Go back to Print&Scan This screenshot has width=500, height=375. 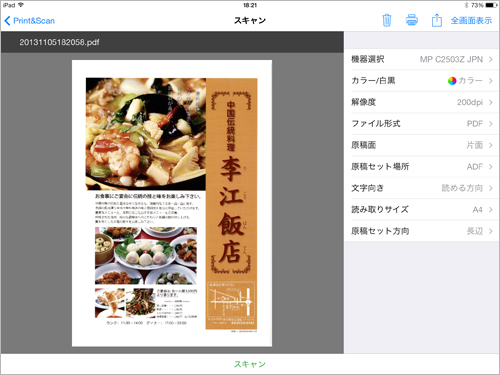pyautogui.click(x=30, y=21)
